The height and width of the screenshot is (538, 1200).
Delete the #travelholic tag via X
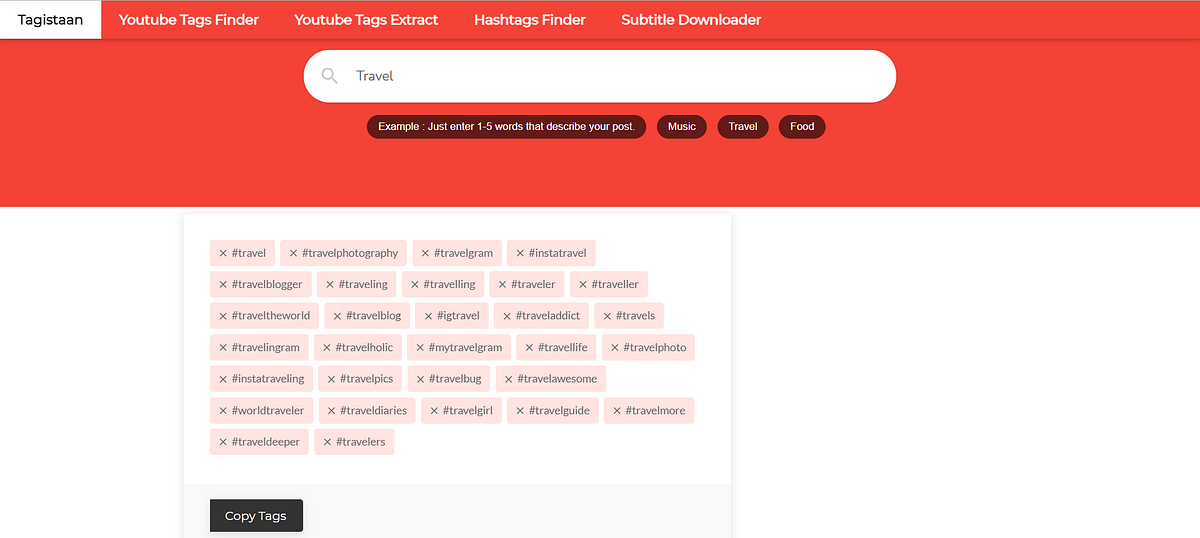327,347
